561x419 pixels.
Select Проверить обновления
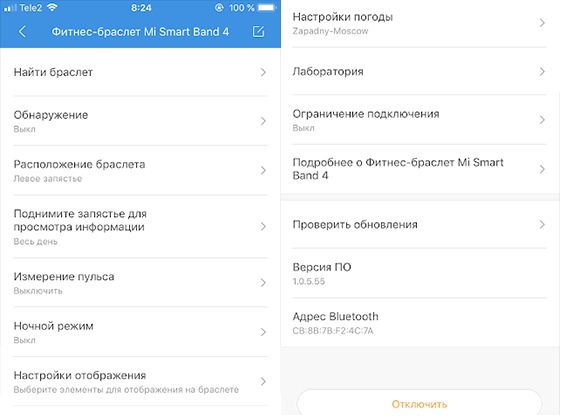click(419, 225)
